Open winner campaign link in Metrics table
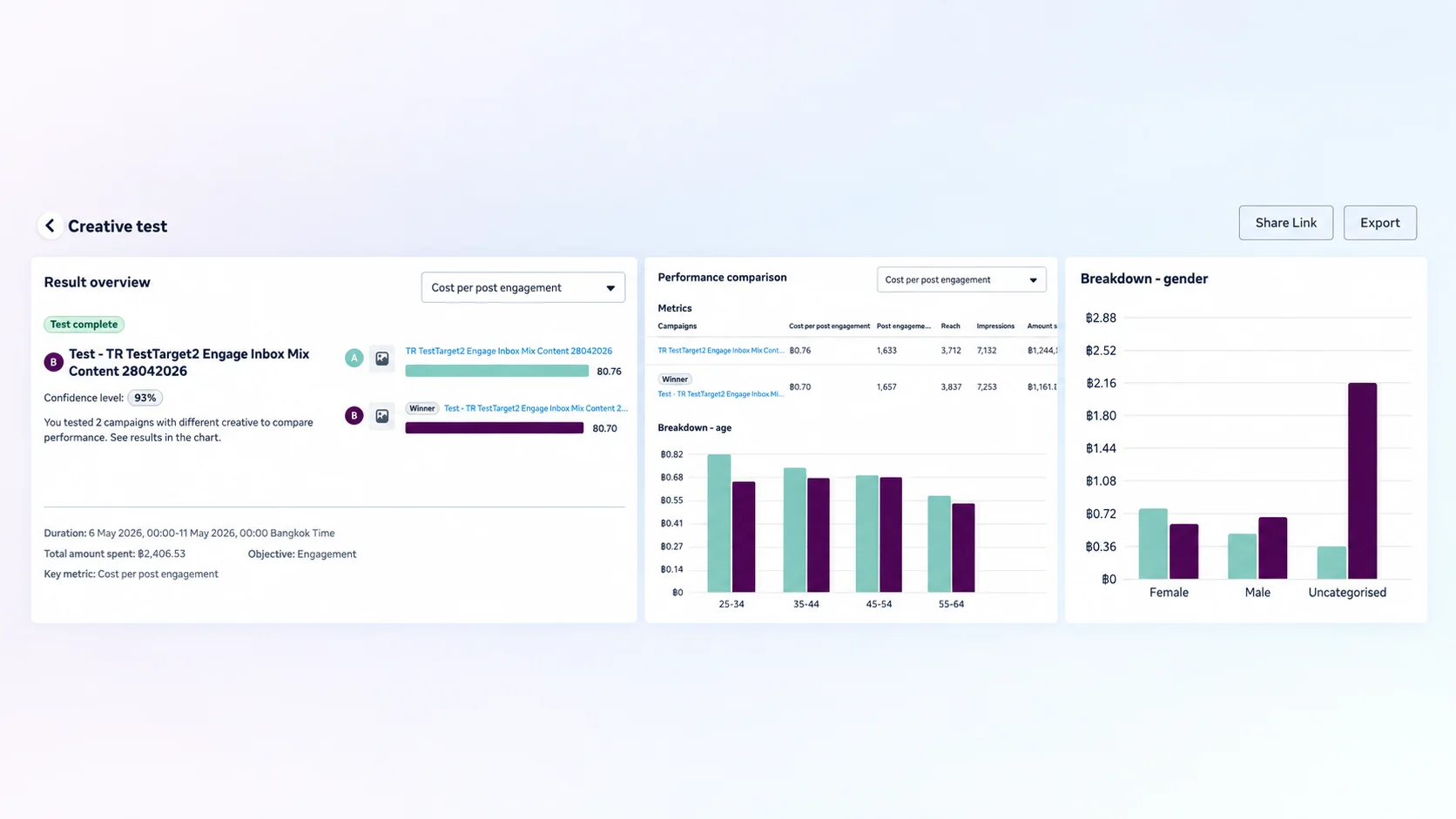 720,394
